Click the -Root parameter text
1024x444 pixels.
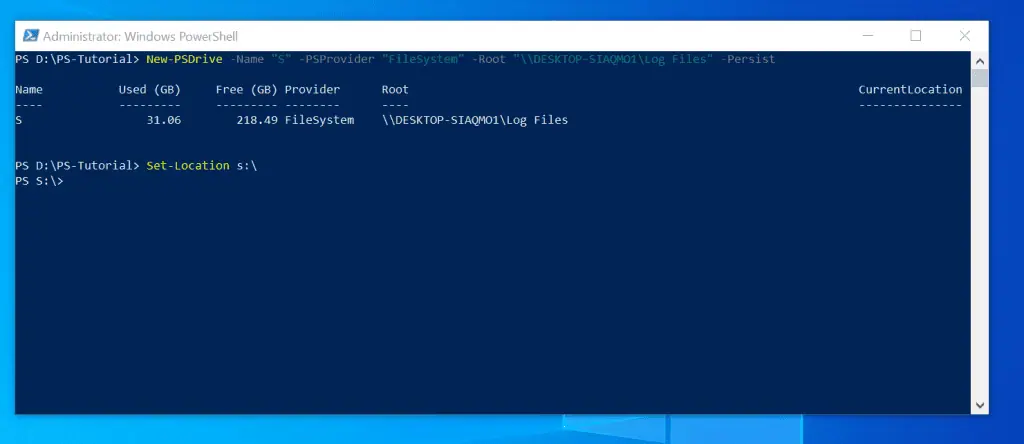tap(488, 59)
